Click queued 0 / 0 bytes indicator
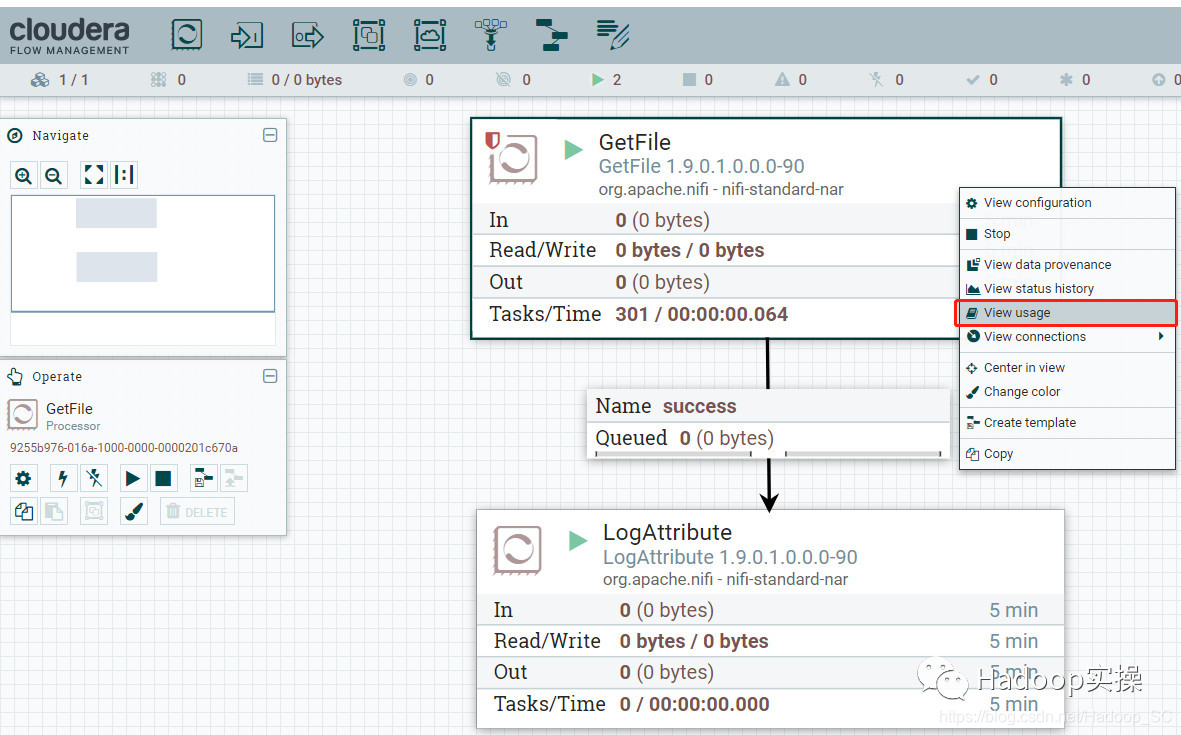 295,80
